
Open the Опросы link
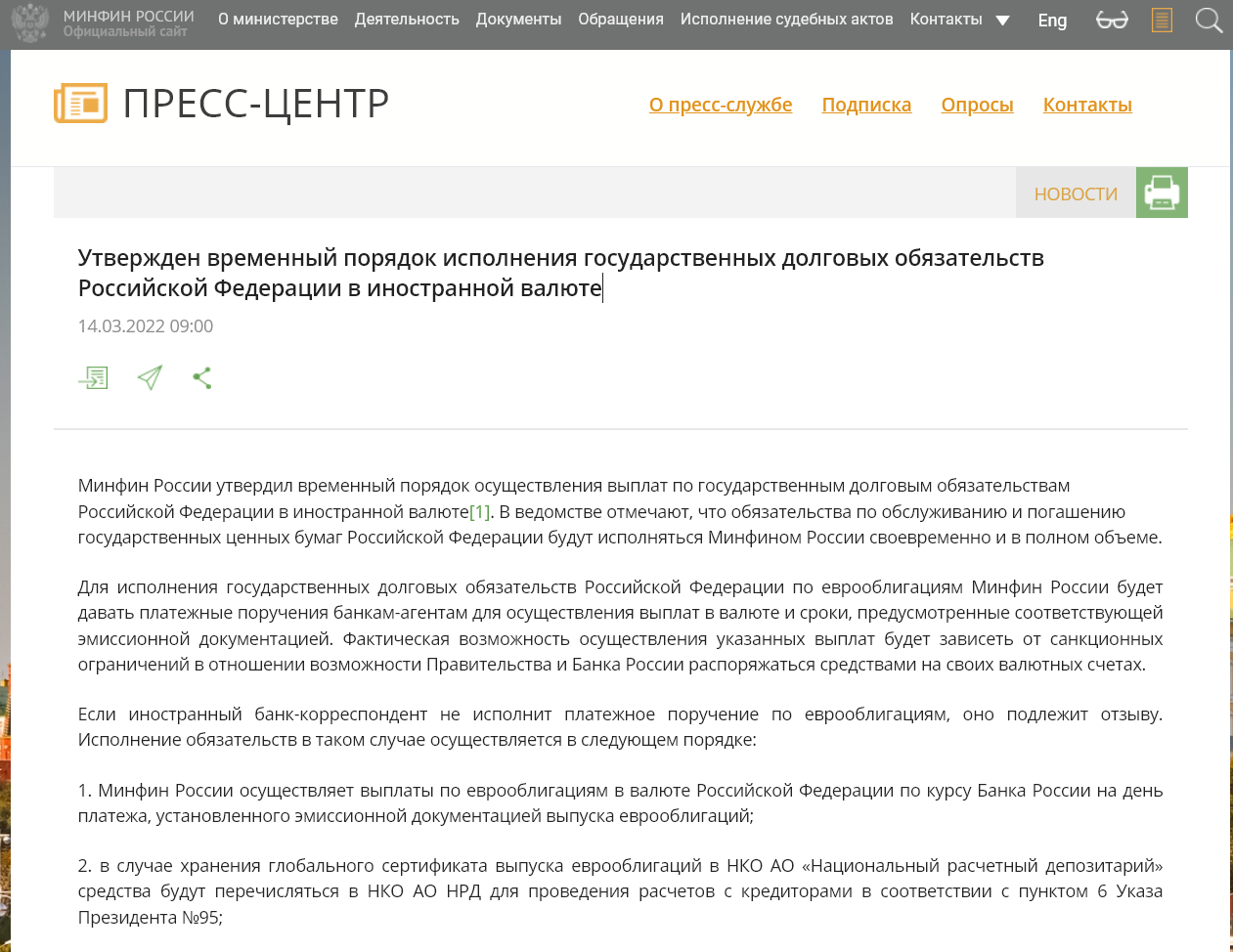tap(977, 105)
